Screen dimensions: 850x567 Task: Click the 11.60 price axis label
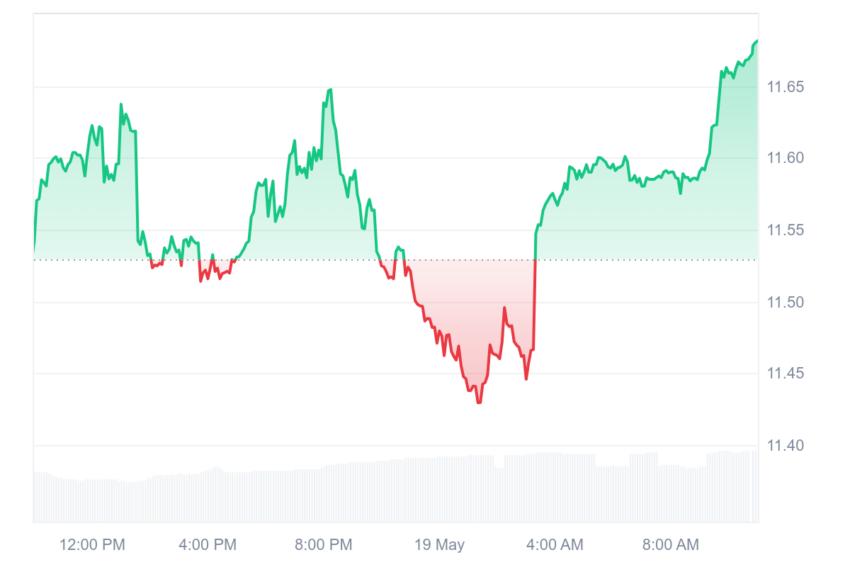(785, 158)
